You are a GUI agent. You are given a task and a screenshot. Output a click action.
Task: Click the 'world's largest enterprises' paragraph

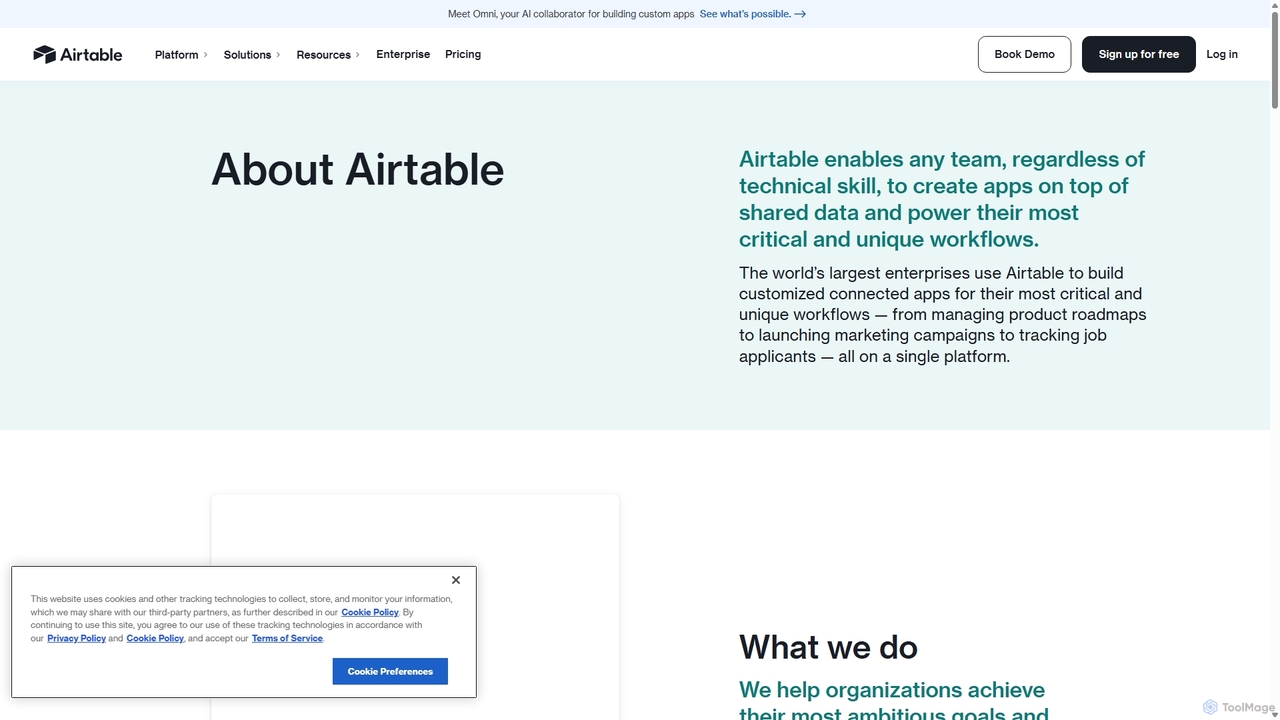point(943,314)
